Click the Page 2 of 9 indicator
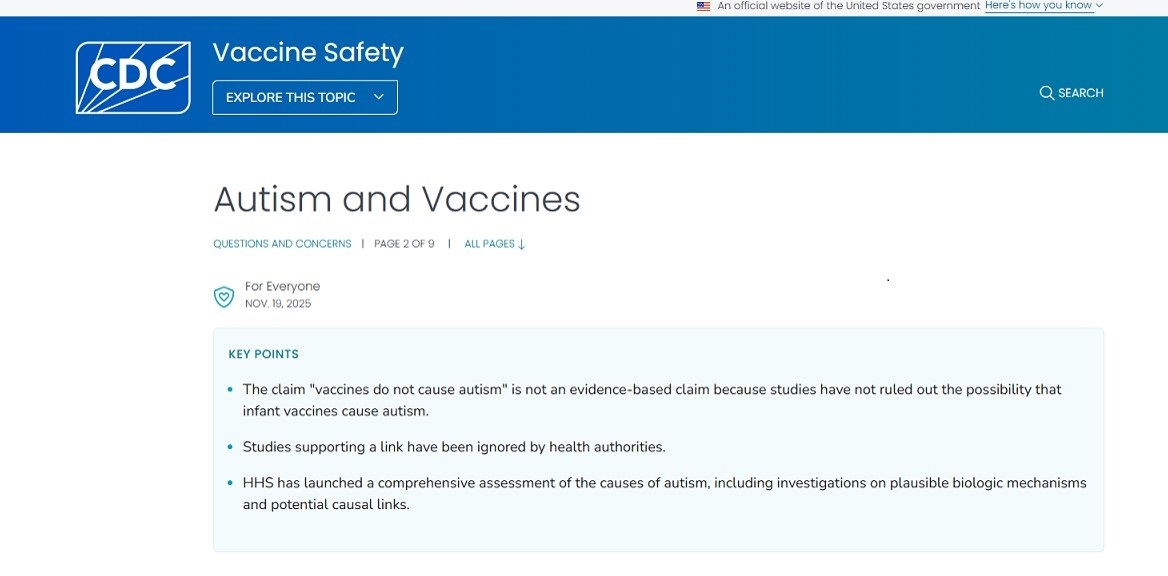 pyautogui.click(x=404, y=244)
